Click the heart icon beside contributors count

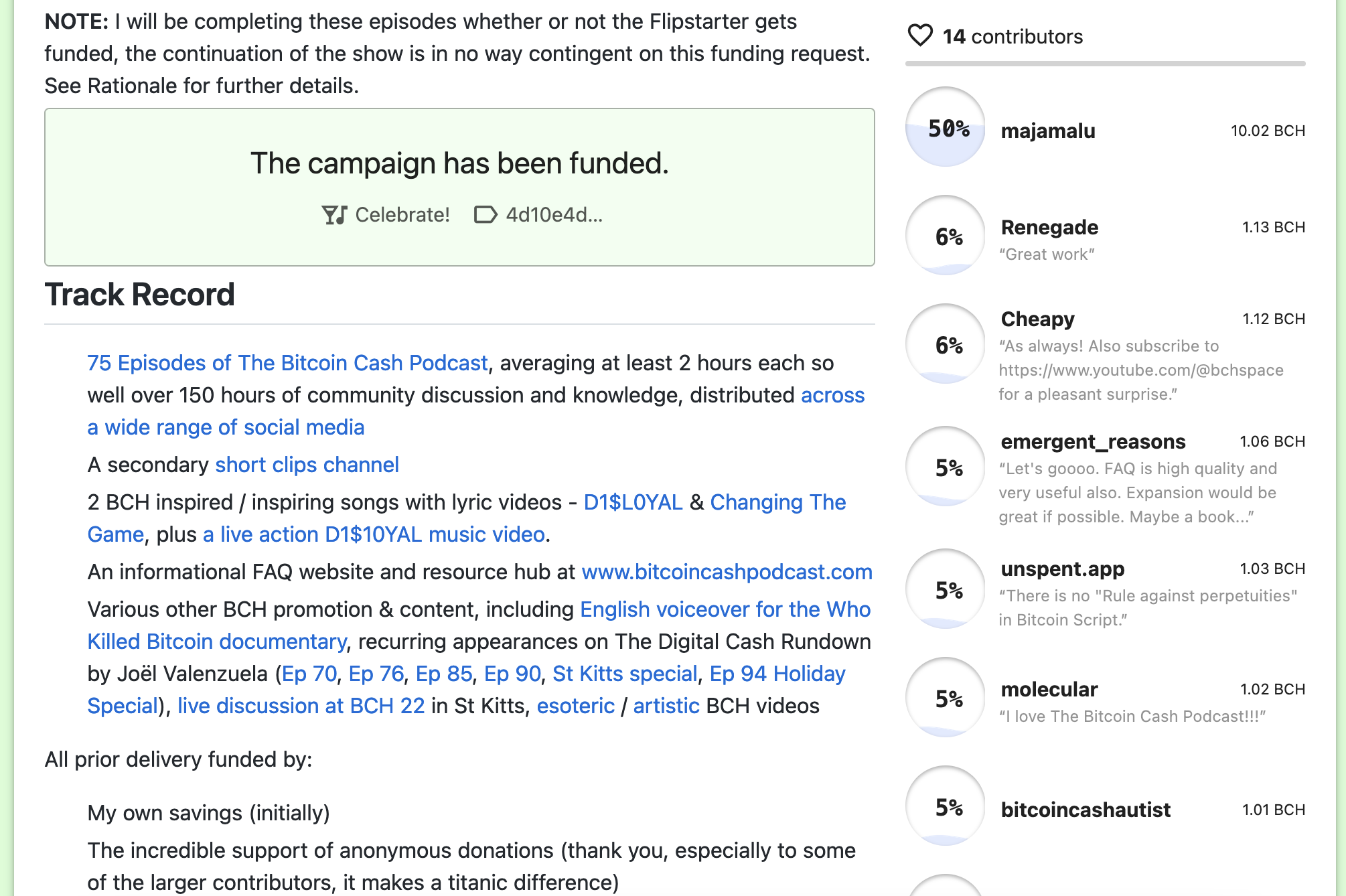920,35
